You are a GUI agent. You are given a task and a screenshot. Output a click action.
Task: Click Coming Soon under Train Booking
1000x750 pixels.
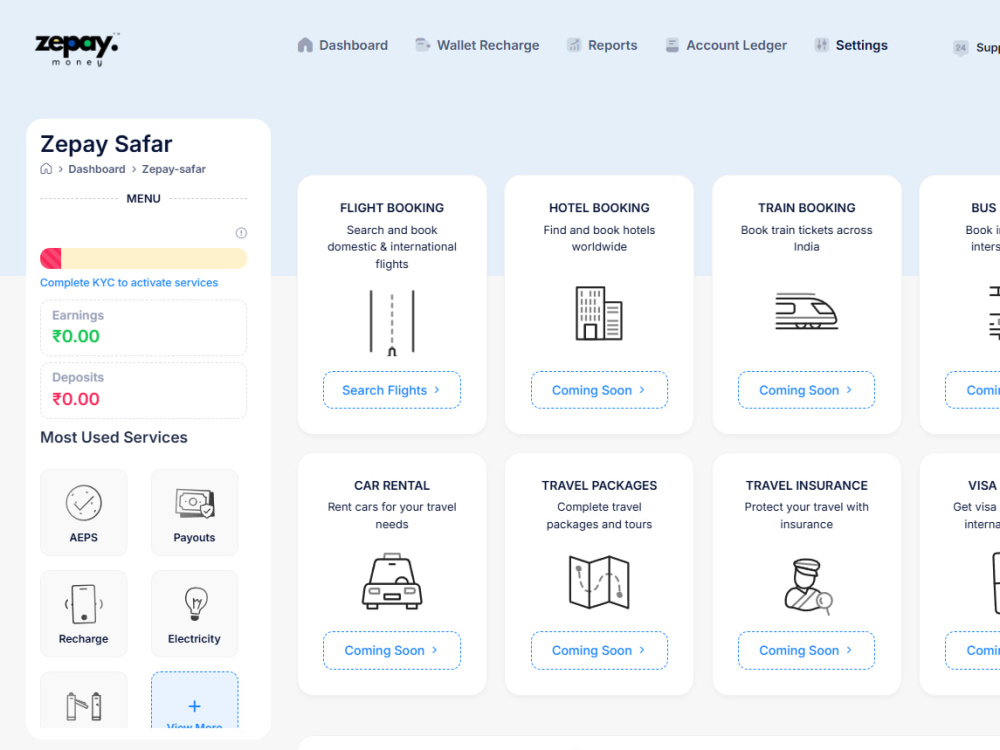(x=806, y=390)
